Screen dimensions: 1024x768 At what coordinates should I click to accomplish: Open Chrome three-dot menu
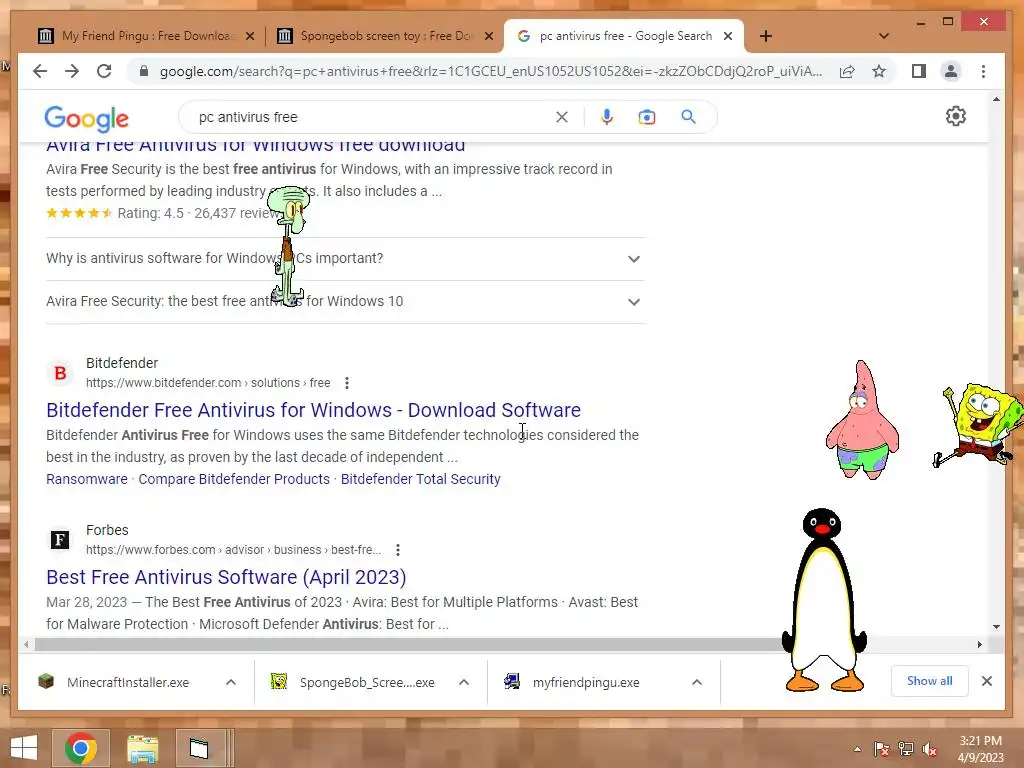pyautogui.click(x=984, y=71)
